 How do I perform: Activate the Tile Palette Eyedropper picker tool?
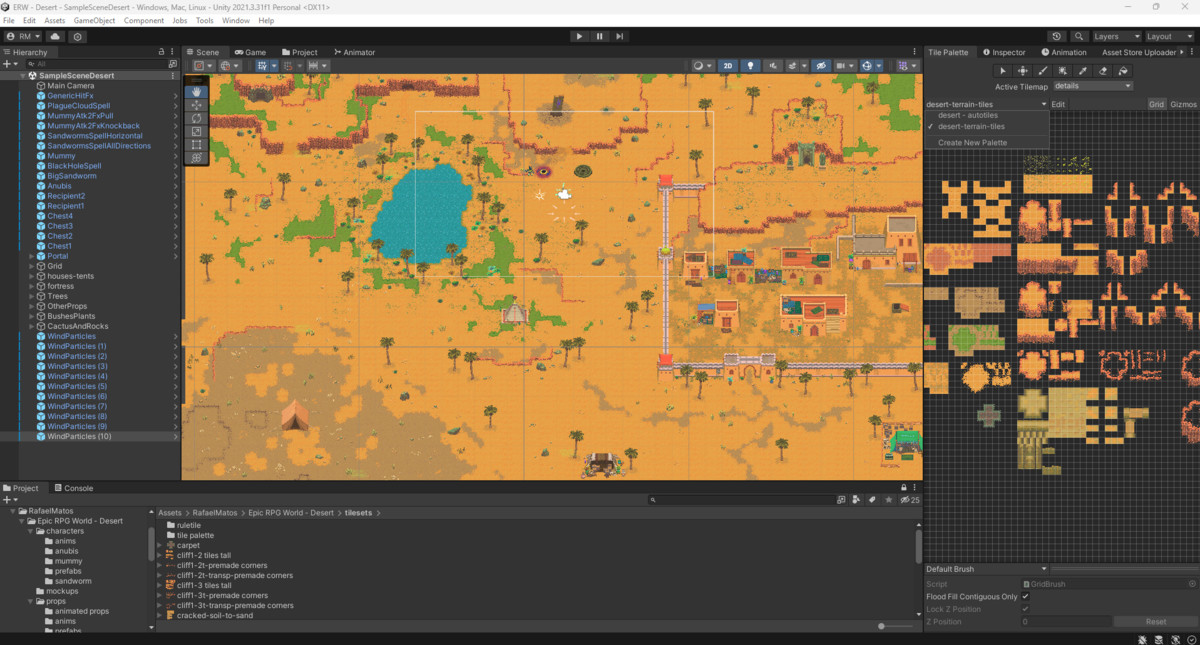pyautogui.click(x=1083, y=70)
